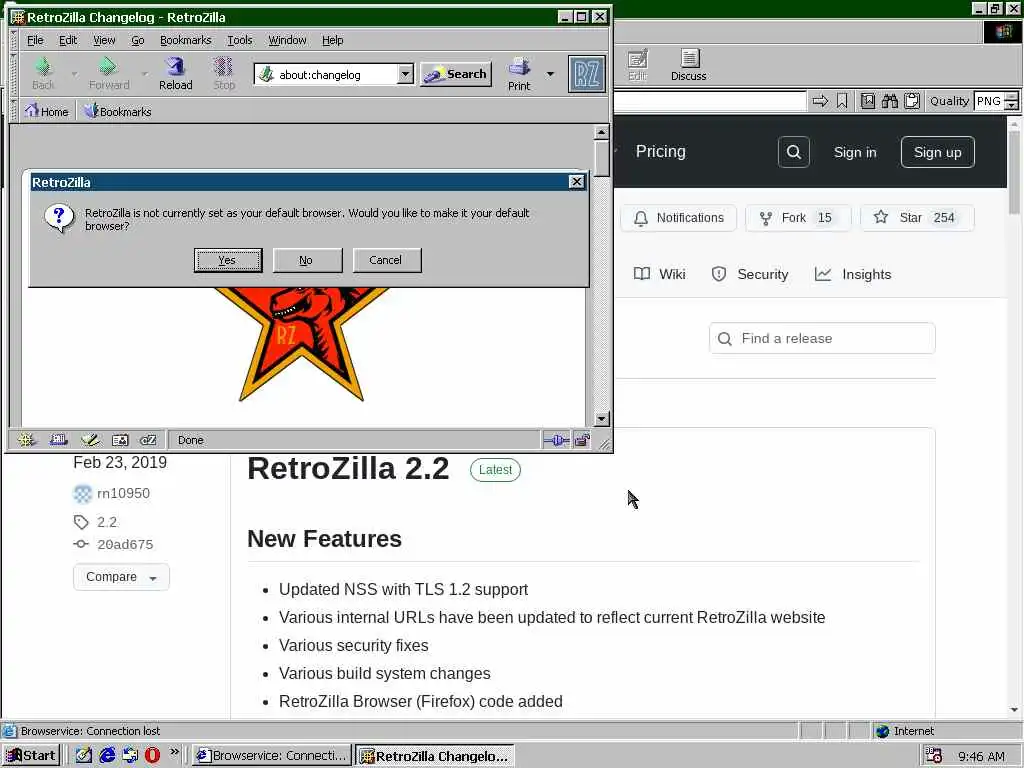Screen dimensions: 1024x768
Task: Click the 20ad675 commit link
Action: [x=125, y=544]
